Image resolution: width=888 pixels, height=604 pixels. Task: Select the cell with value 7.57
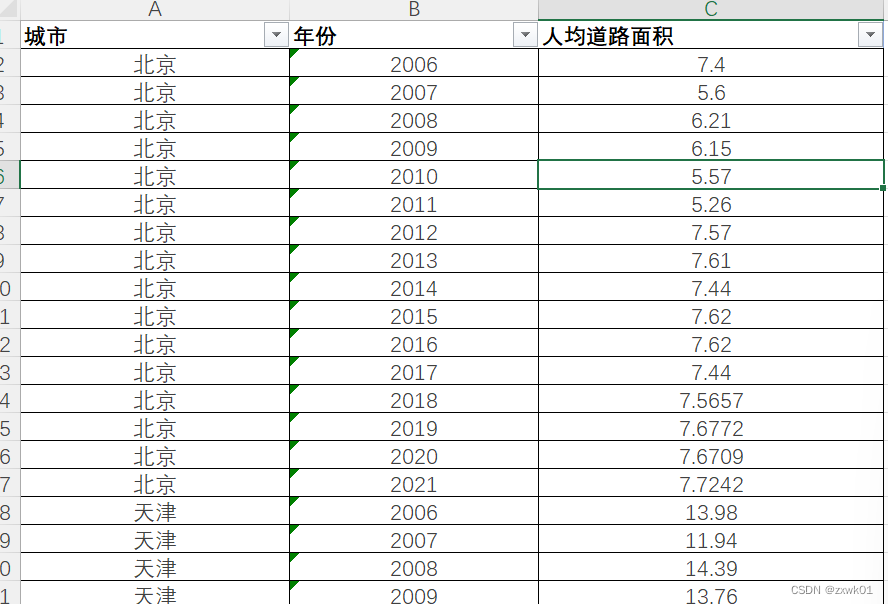click(711, 232)
